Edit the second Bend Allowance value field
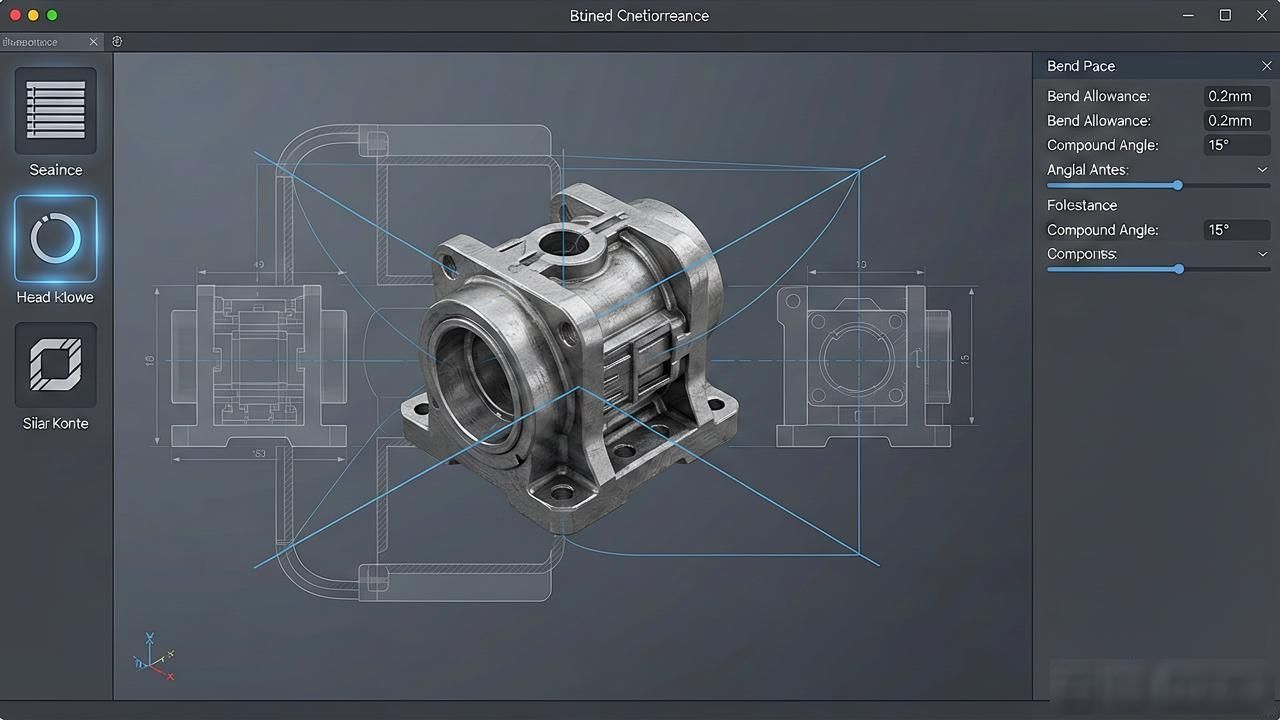Image resolution: width=1280 pixels, height=720 pixels. pos(1237,120)
